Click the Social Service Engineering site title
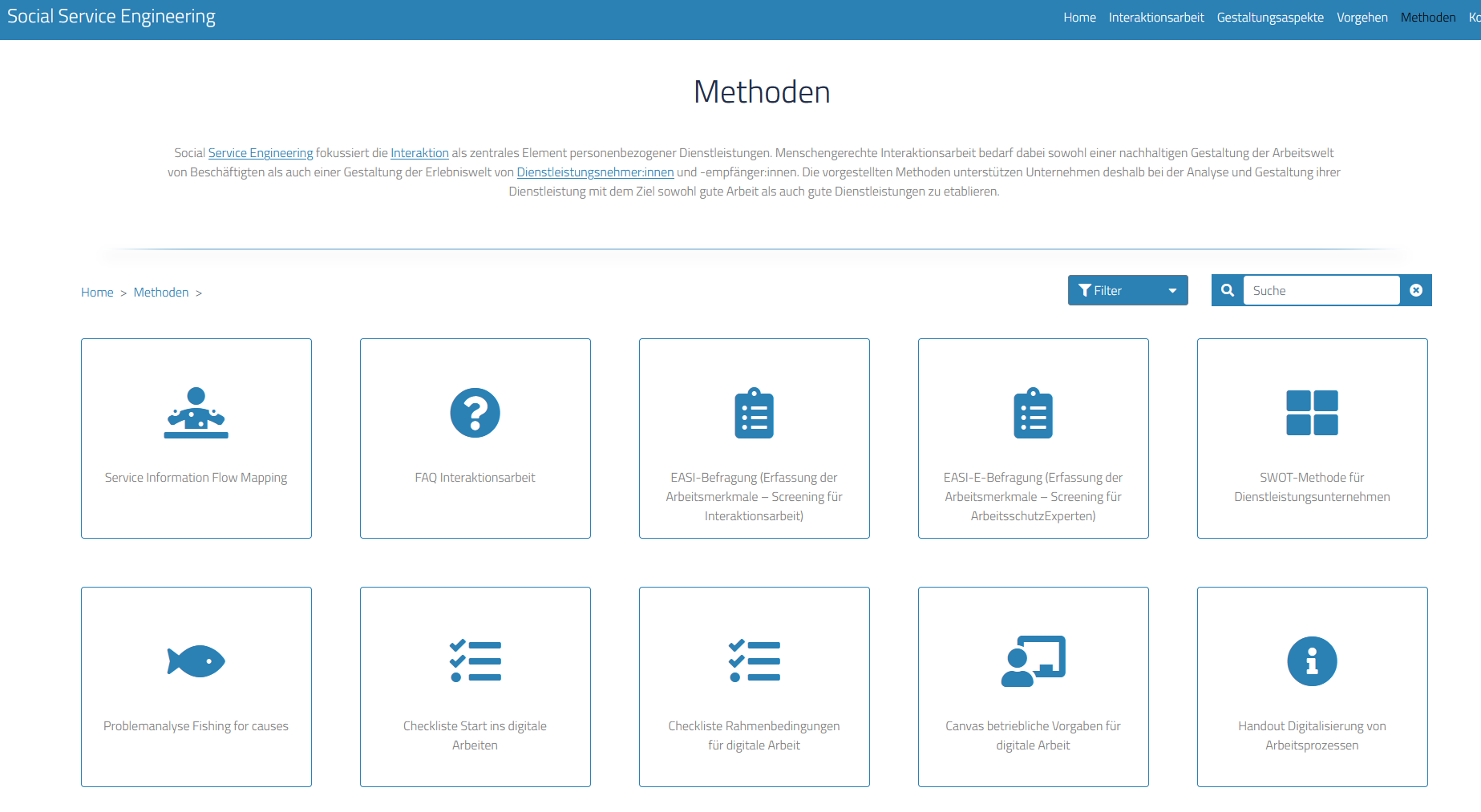The image size is (1481, 812). [x=111, y=17]
